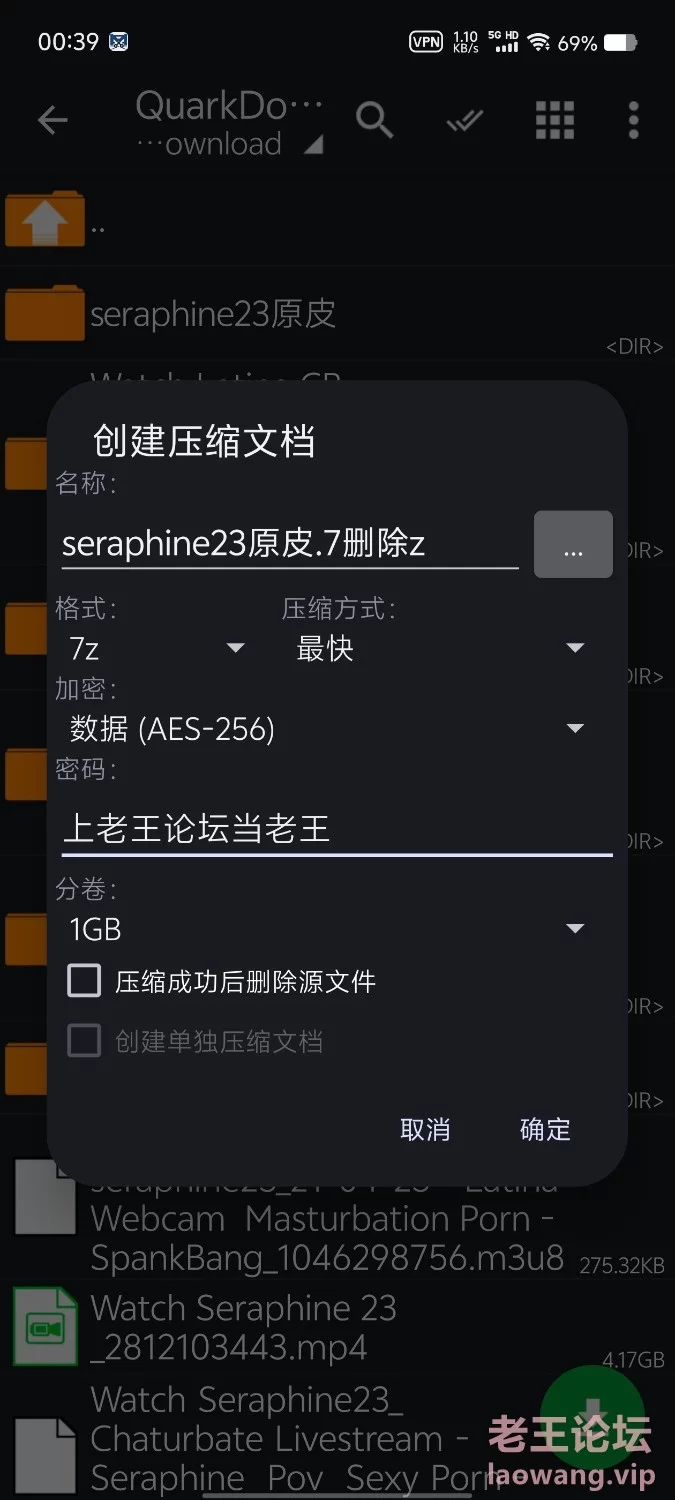This screenshot has width=675, height=1500.
Task: Tap the select-all double checkmark icon
Action: point(465,121)
